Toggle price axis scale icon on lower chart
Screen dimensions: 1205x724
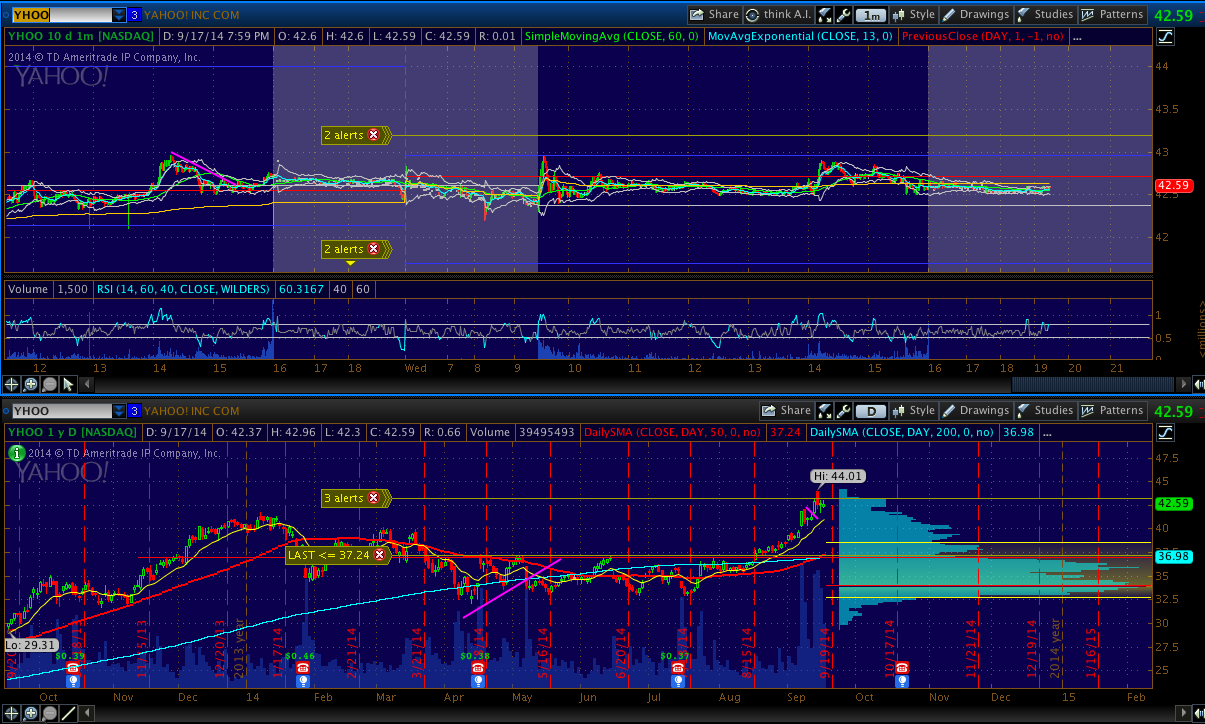[1165, 433]
